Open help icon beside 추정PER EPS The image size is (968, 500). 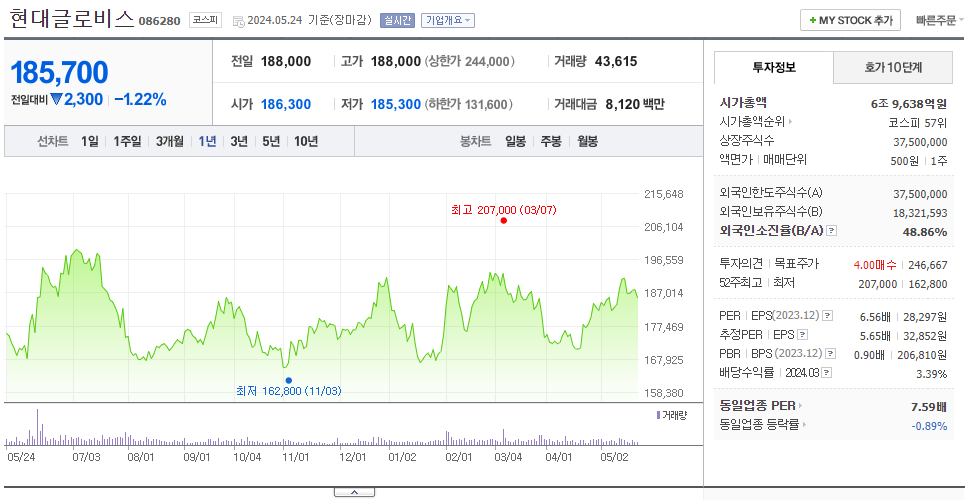[803, 335]
